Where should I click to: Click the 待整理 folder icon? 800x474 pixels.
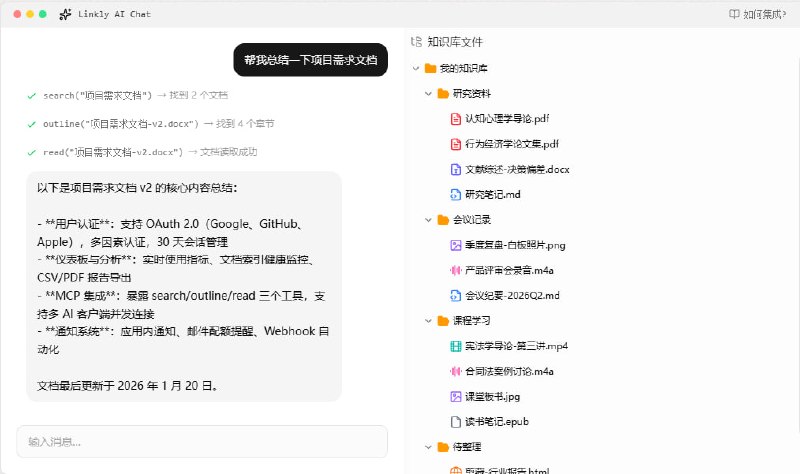(x=443, y=447)
